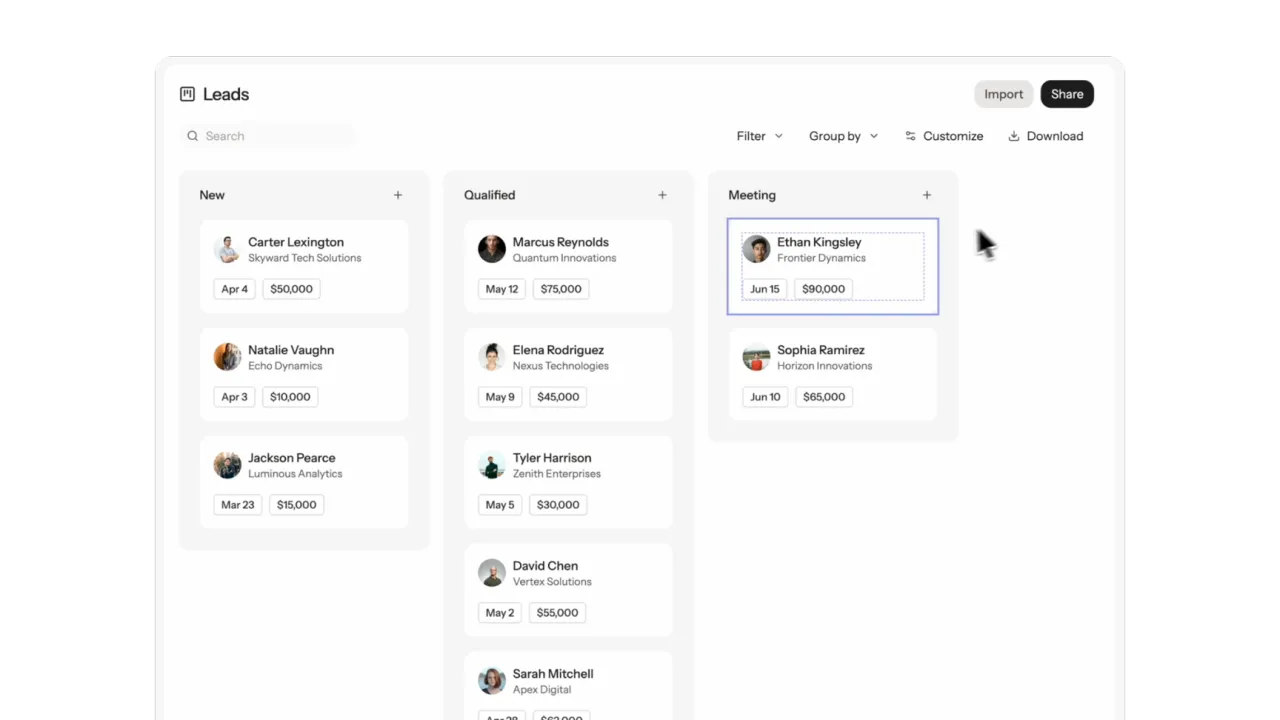Click the Import button
The height and width of the screenshot is (720, 1280).
coord(1003,94)
